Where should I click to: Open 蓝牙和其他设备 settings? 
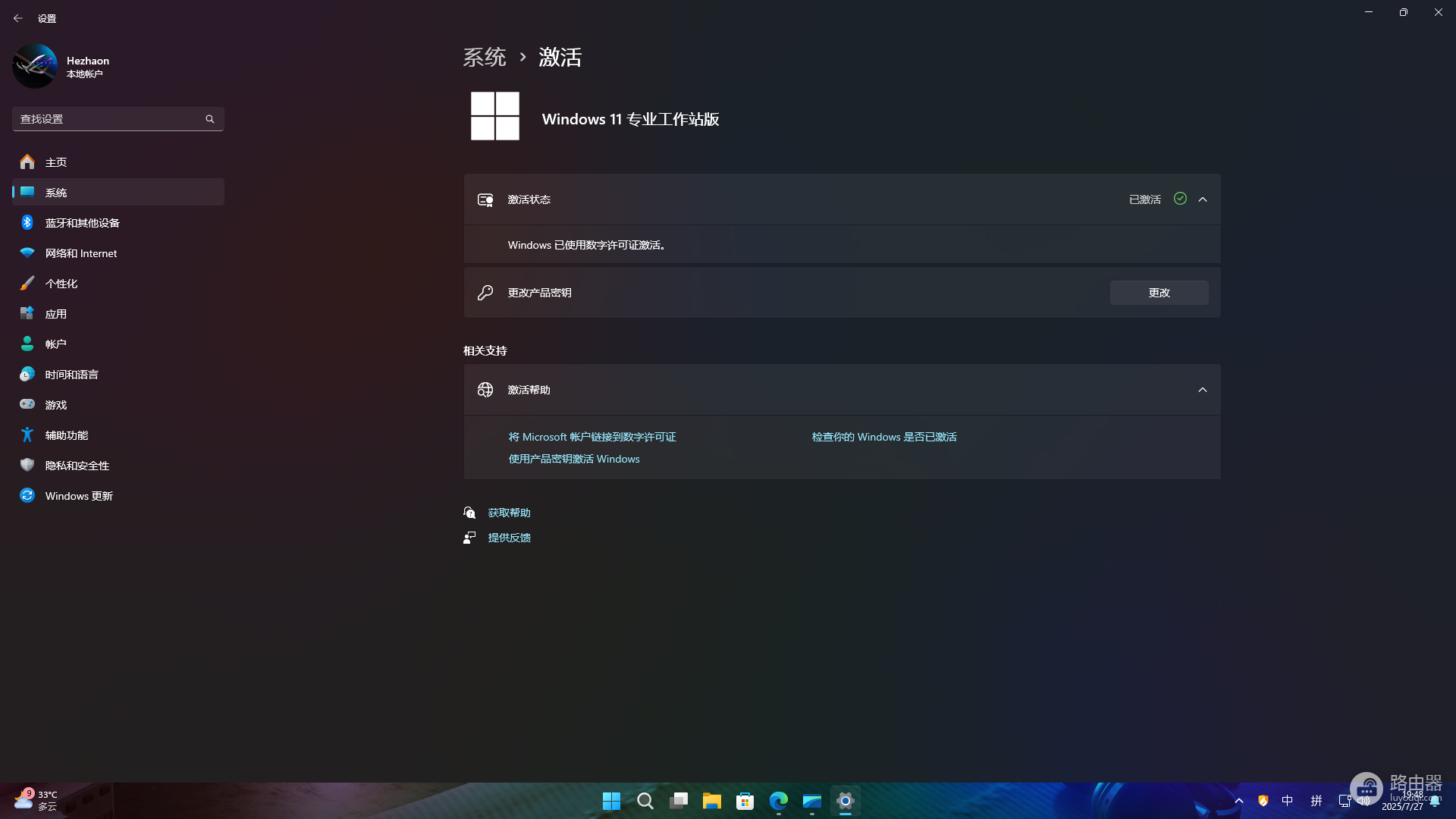coord(118,223)
